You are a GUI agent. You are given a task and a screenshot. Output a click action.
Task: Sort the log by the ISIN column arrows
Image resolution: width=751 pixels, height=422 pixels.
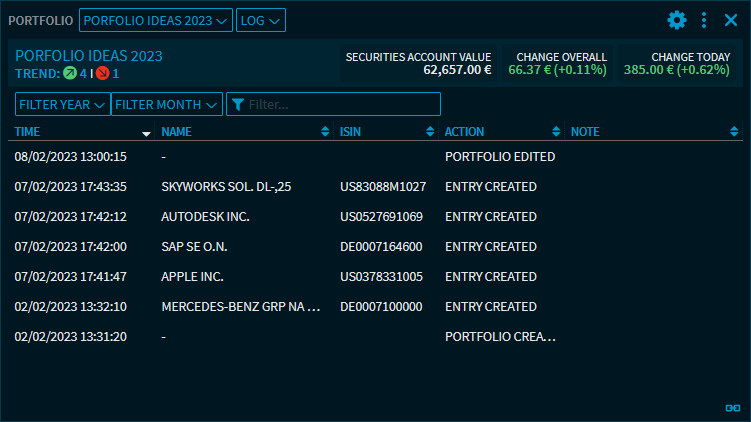coord(430,132)
